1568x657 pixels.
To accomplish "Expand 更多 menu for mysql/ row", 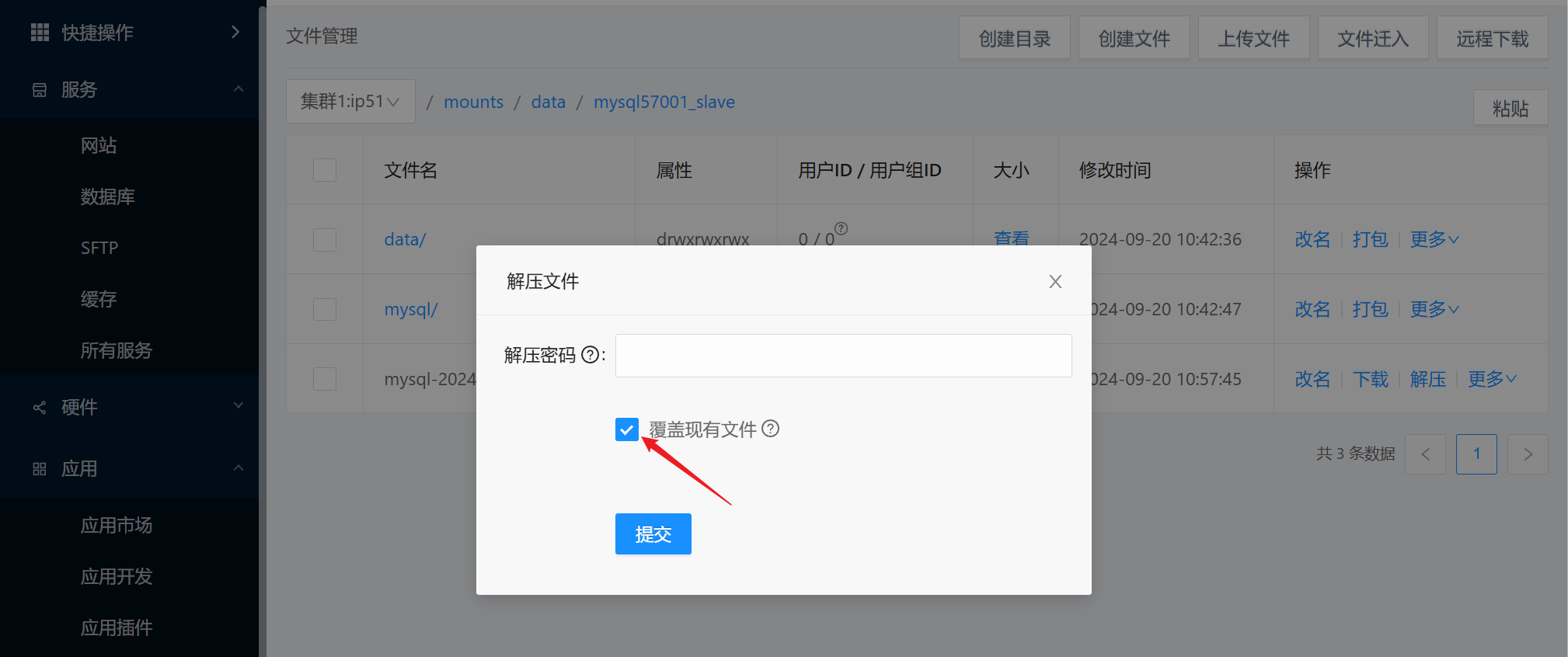I will point(1434,309).
